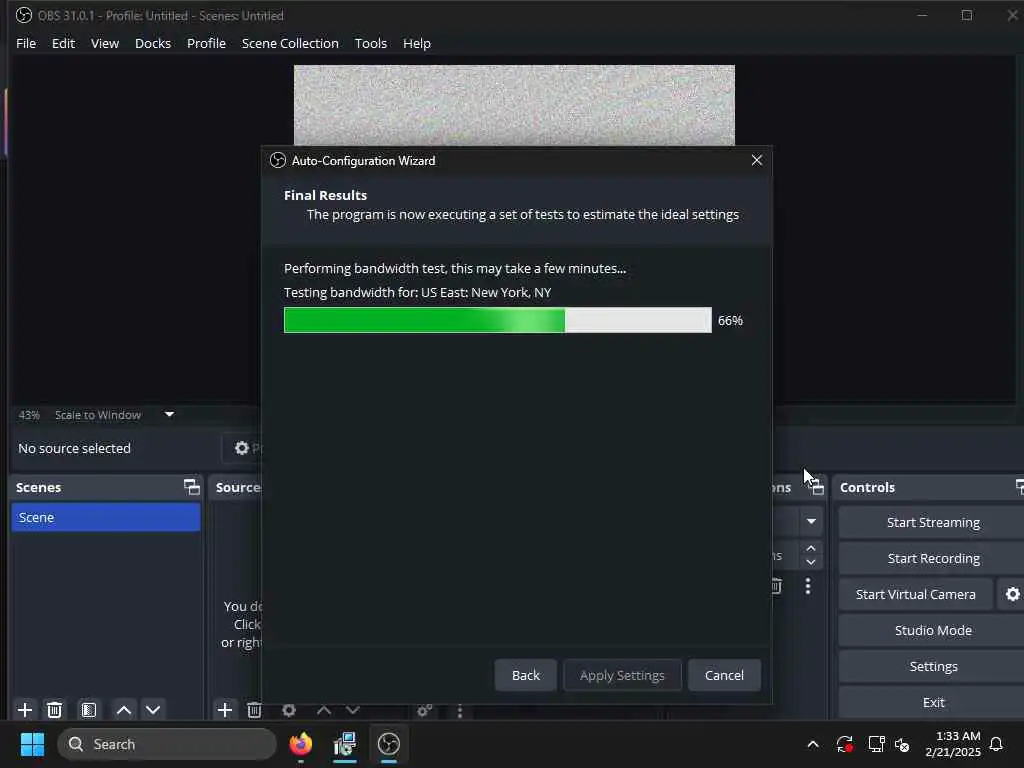The image size is (1024, 768).
Task: Open the Docks menu
Action: click(153, 43)
